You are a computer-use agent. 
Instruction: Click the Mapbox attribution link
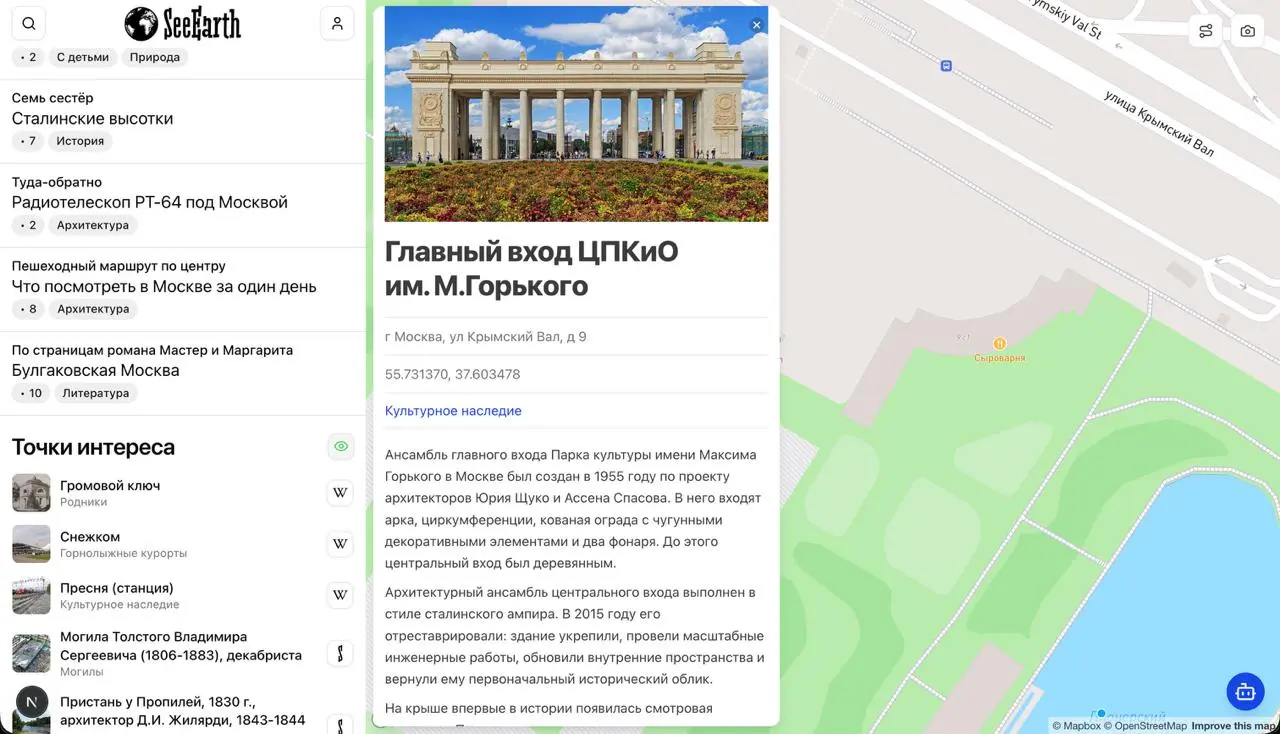point(1076,726)
